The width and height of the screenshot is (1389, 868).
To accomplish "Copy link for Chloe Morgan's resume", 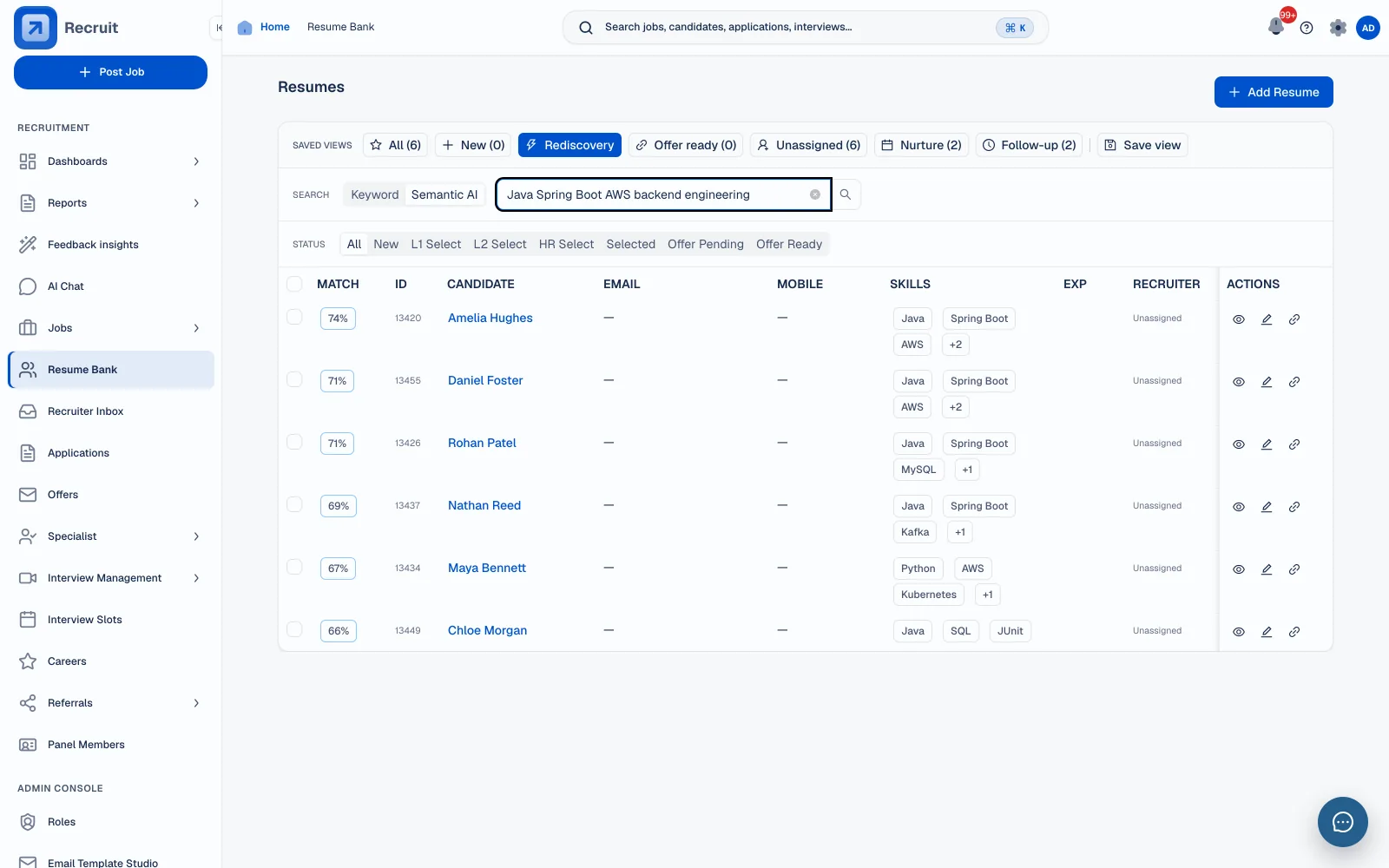I will 1294,632.
